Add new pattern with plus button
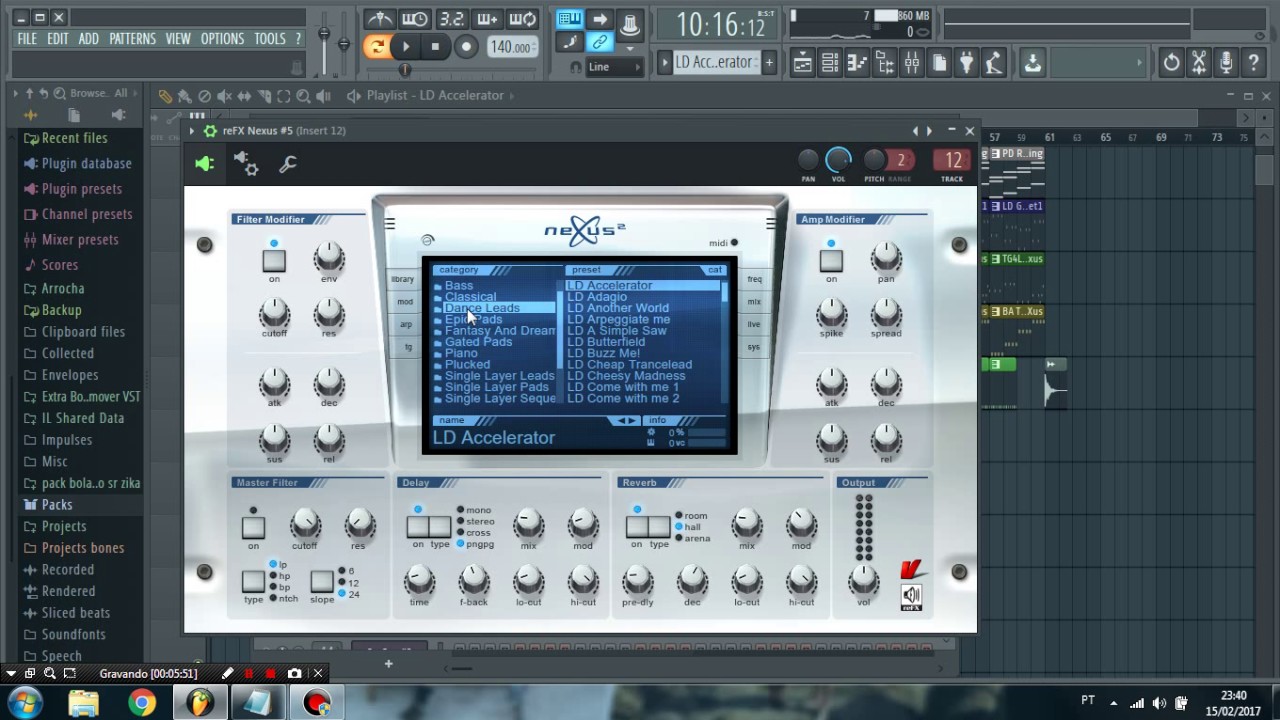Image resolution: width=1280 pixels, height=720 pixels. (769, 62)
